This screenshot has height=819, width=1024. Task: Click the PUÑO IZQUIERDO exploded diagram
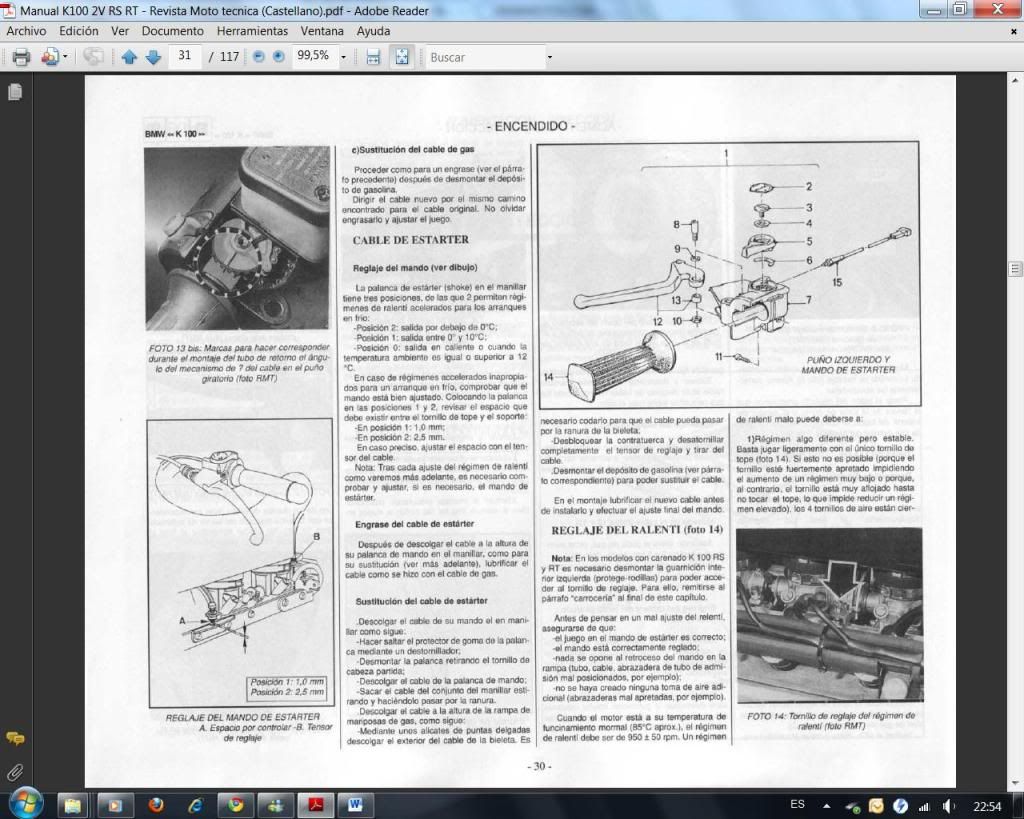(x=728, y=274)
